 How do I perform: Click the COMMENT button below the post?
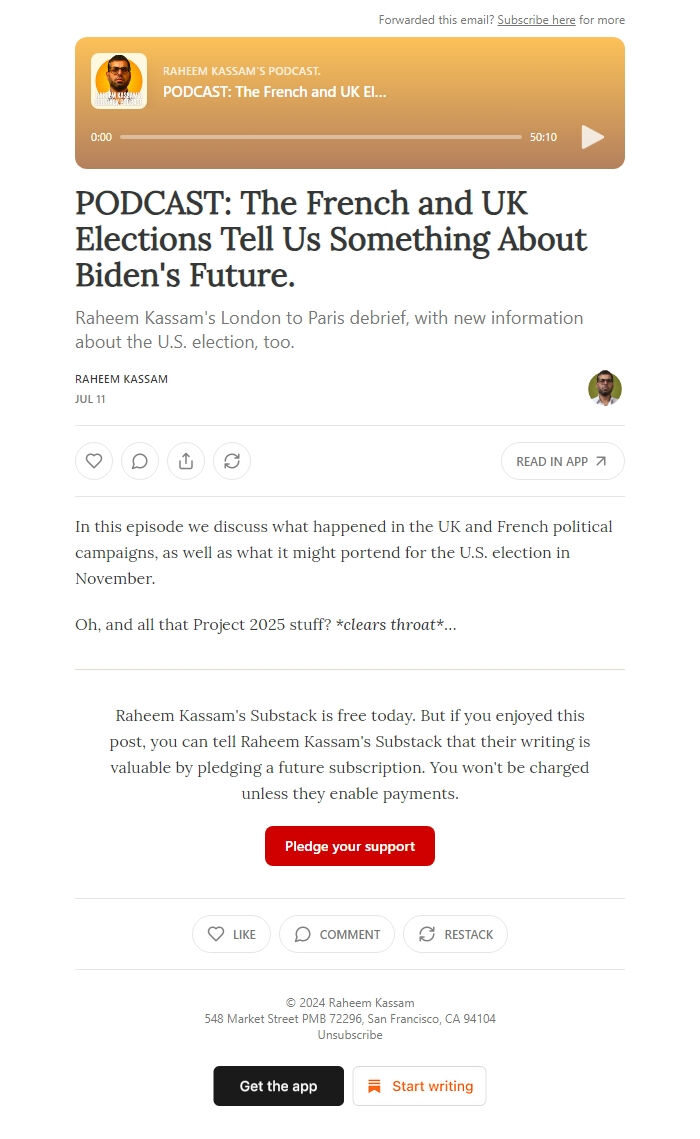(337, 934)
